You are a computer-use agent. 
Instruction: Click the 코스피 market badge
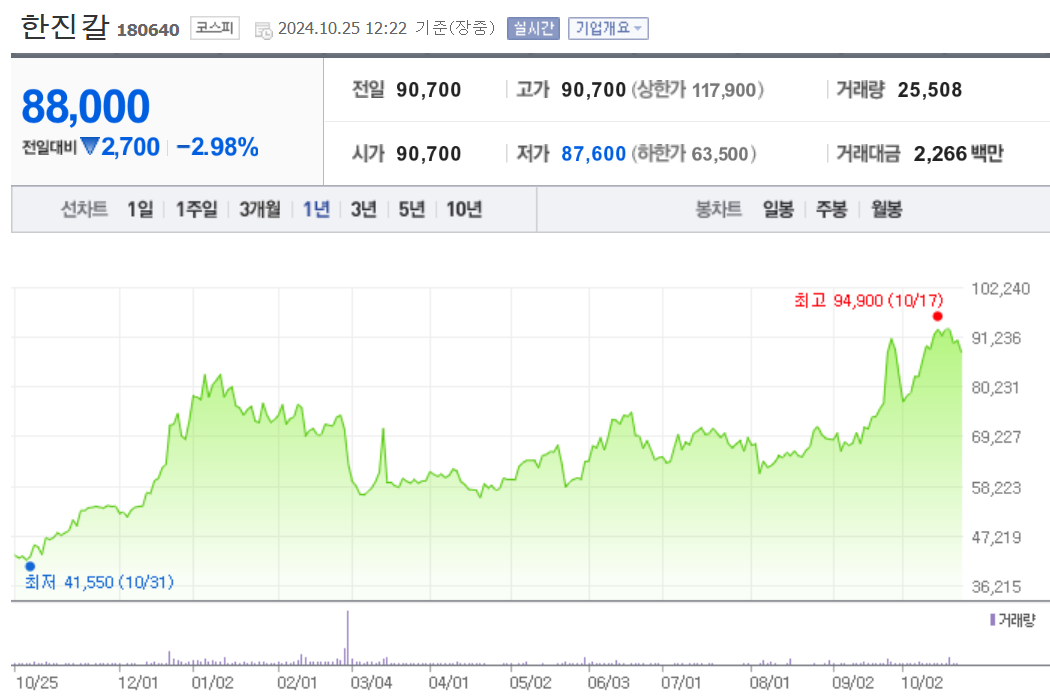coord(215,28)
